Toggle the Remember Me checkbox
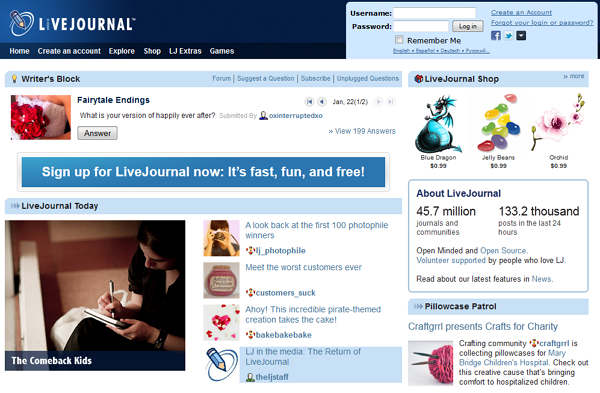This screenshot has height=393, width=600. click(x=399, y=40)
